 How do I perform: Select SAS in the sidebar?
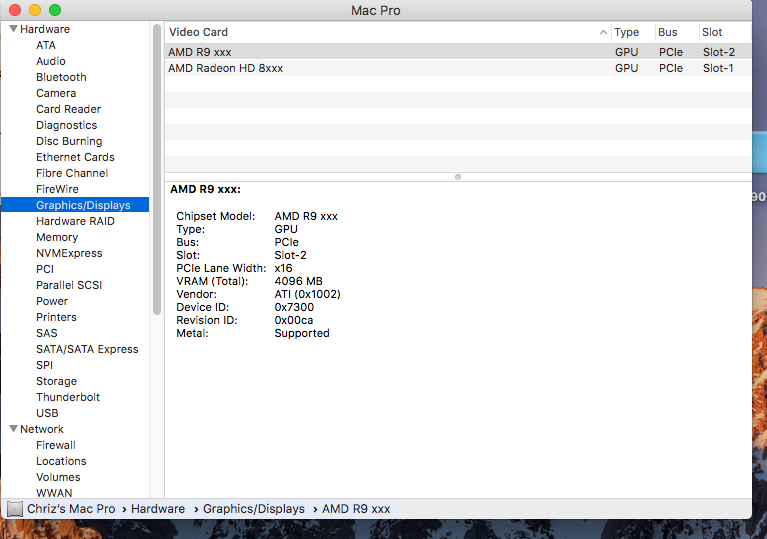46,333
